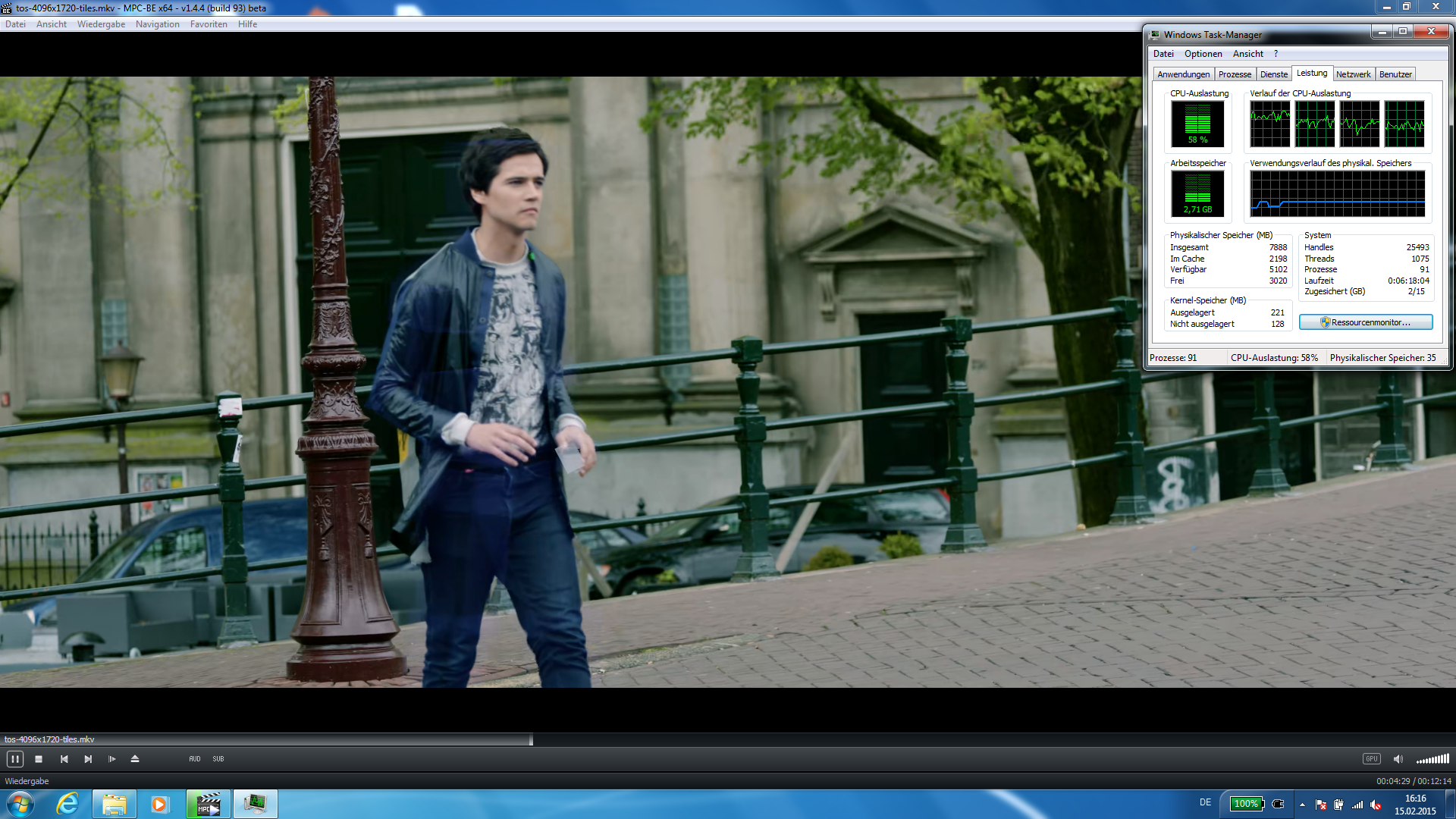Adjust the player volume slider
Viewport: 1456px width, 819px height.
(x=1432, y=759)
